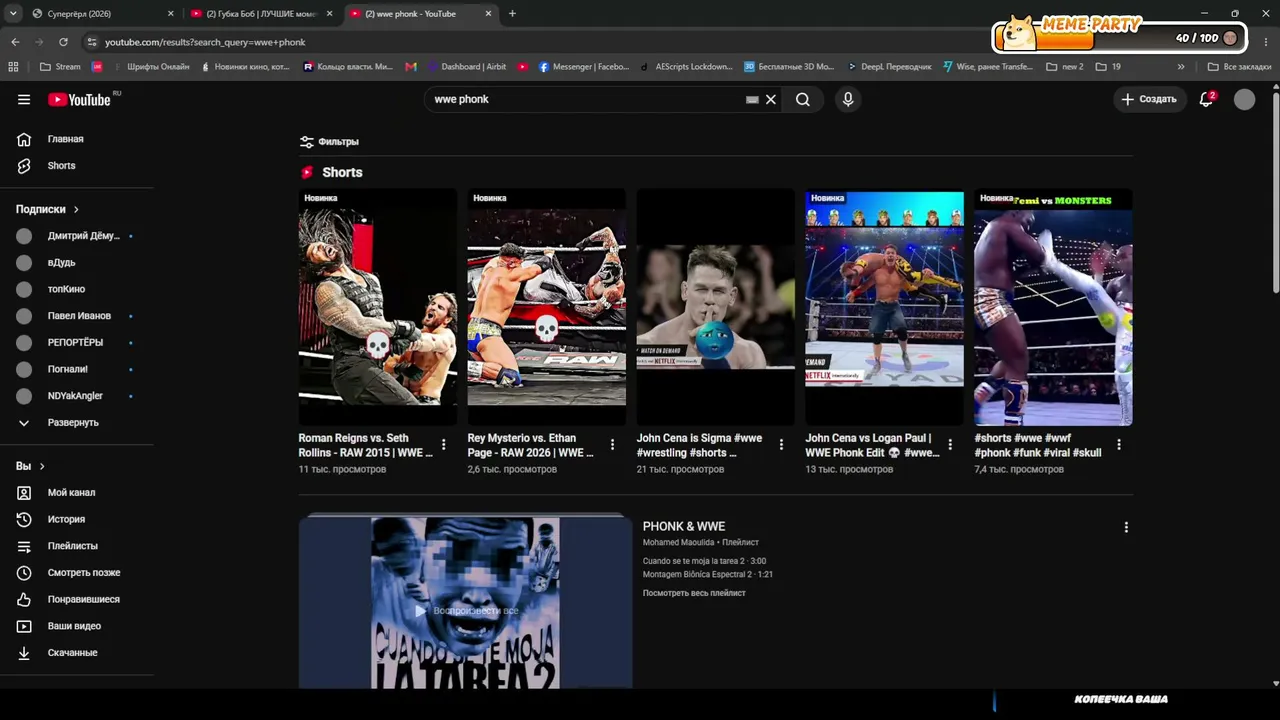Open Chrome tab search dropdown
Viewport: 1280px width, 720px height.
coord(13,14)
